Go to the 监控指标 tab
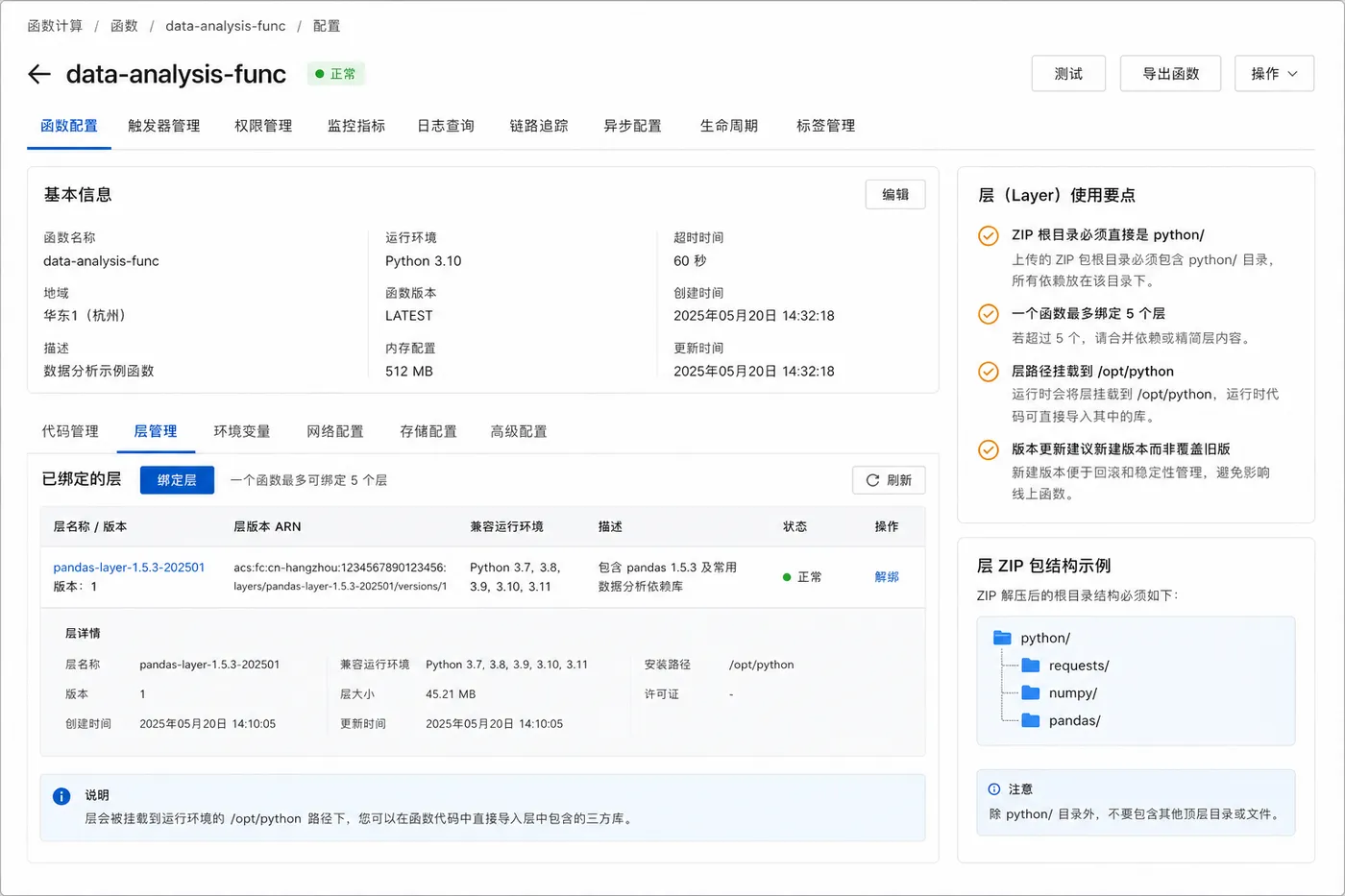The width and height of the screenshot is (1345, 896). point(356,126)
